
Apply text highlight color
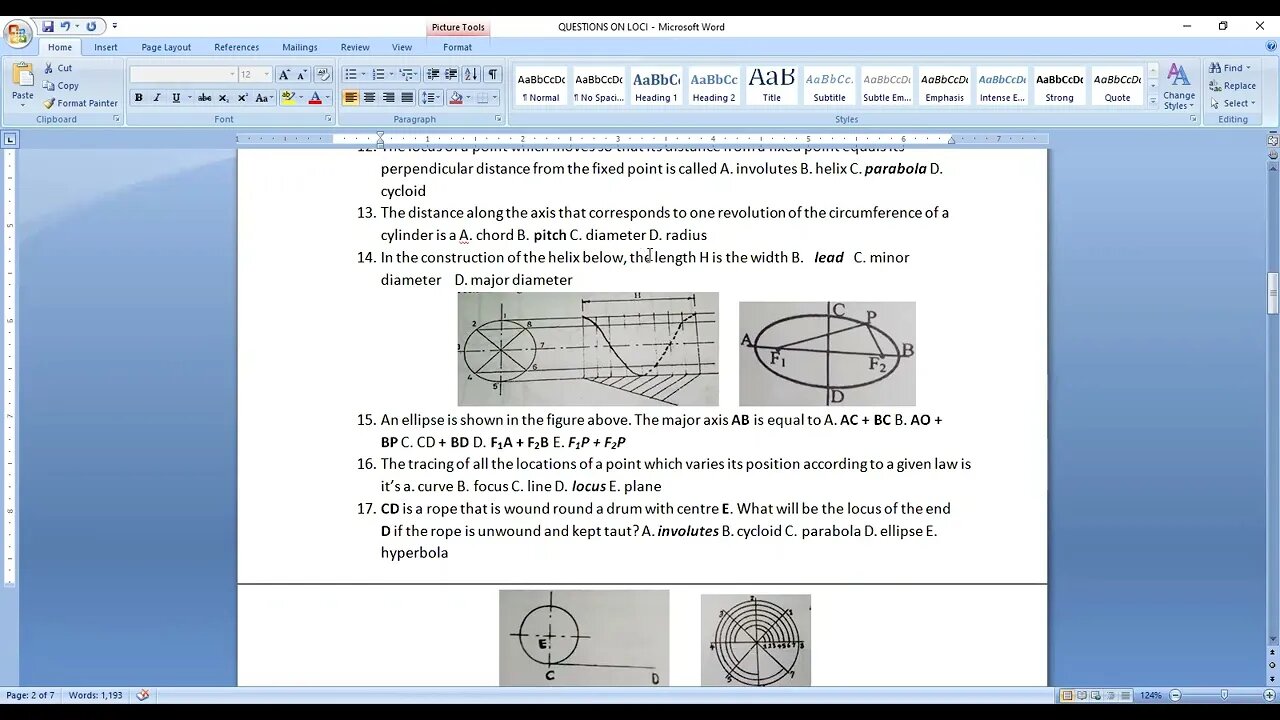coord(288,98)
